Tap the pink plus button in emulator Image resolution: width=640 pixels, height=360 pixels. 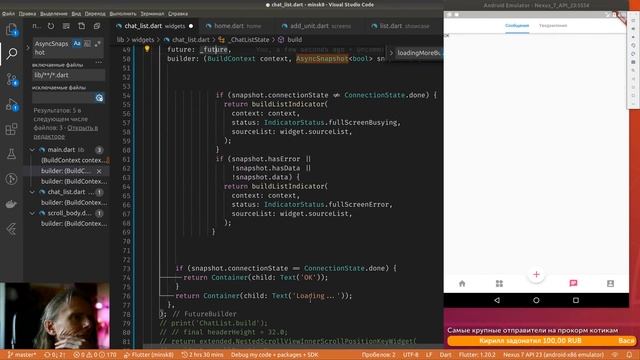tap(536, 274)
